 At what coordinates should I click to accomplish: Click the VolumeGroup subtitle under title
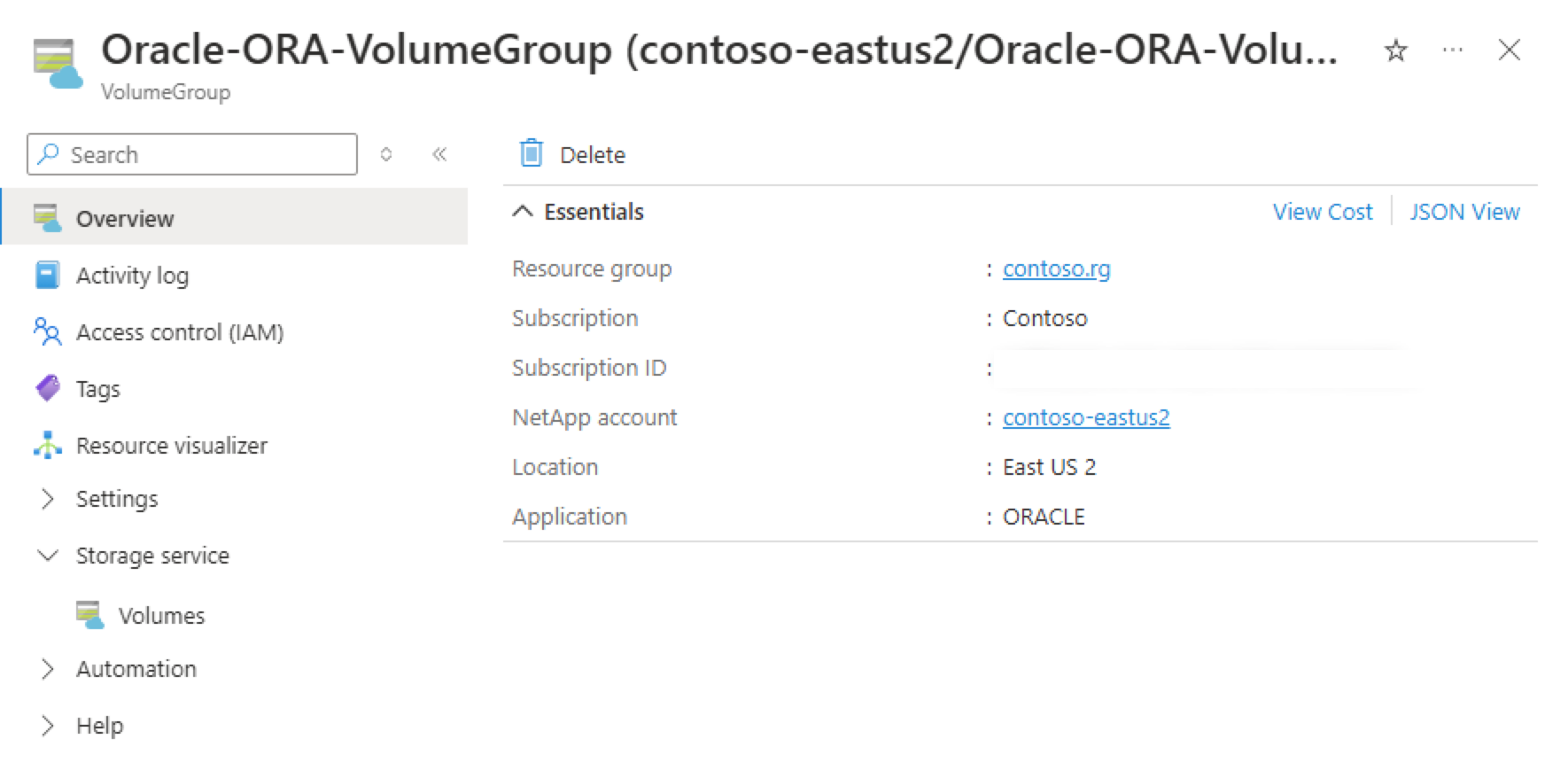tap(166, 92)
